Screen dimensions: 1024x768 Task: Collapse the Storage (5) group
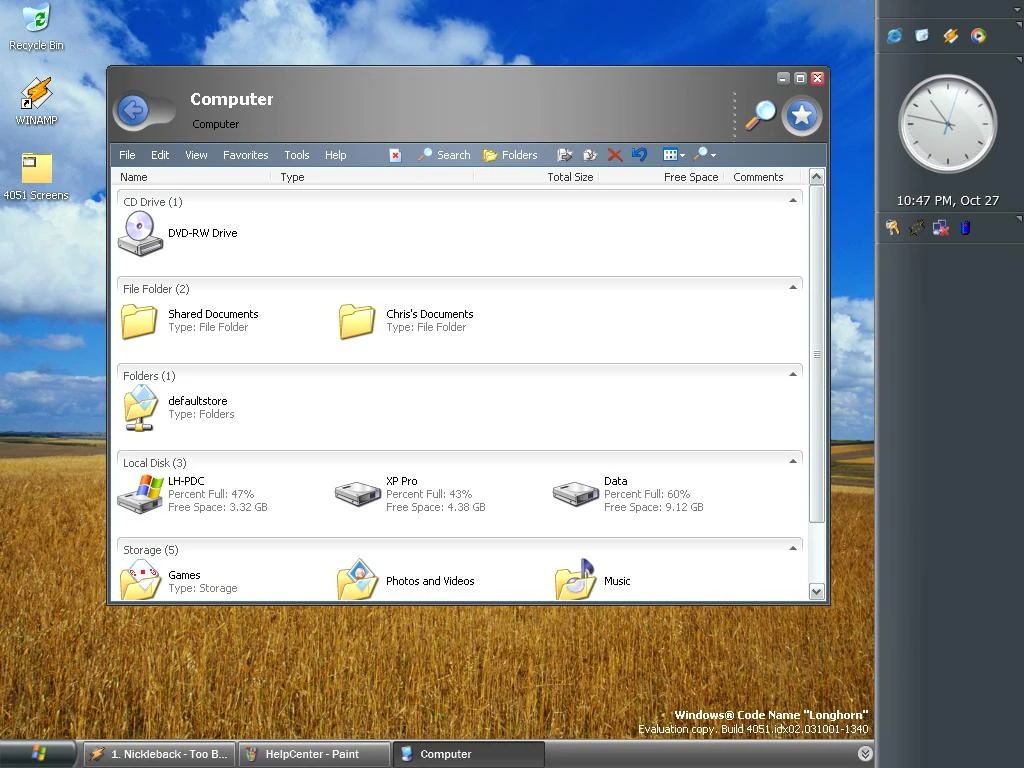tap(793, 547)
